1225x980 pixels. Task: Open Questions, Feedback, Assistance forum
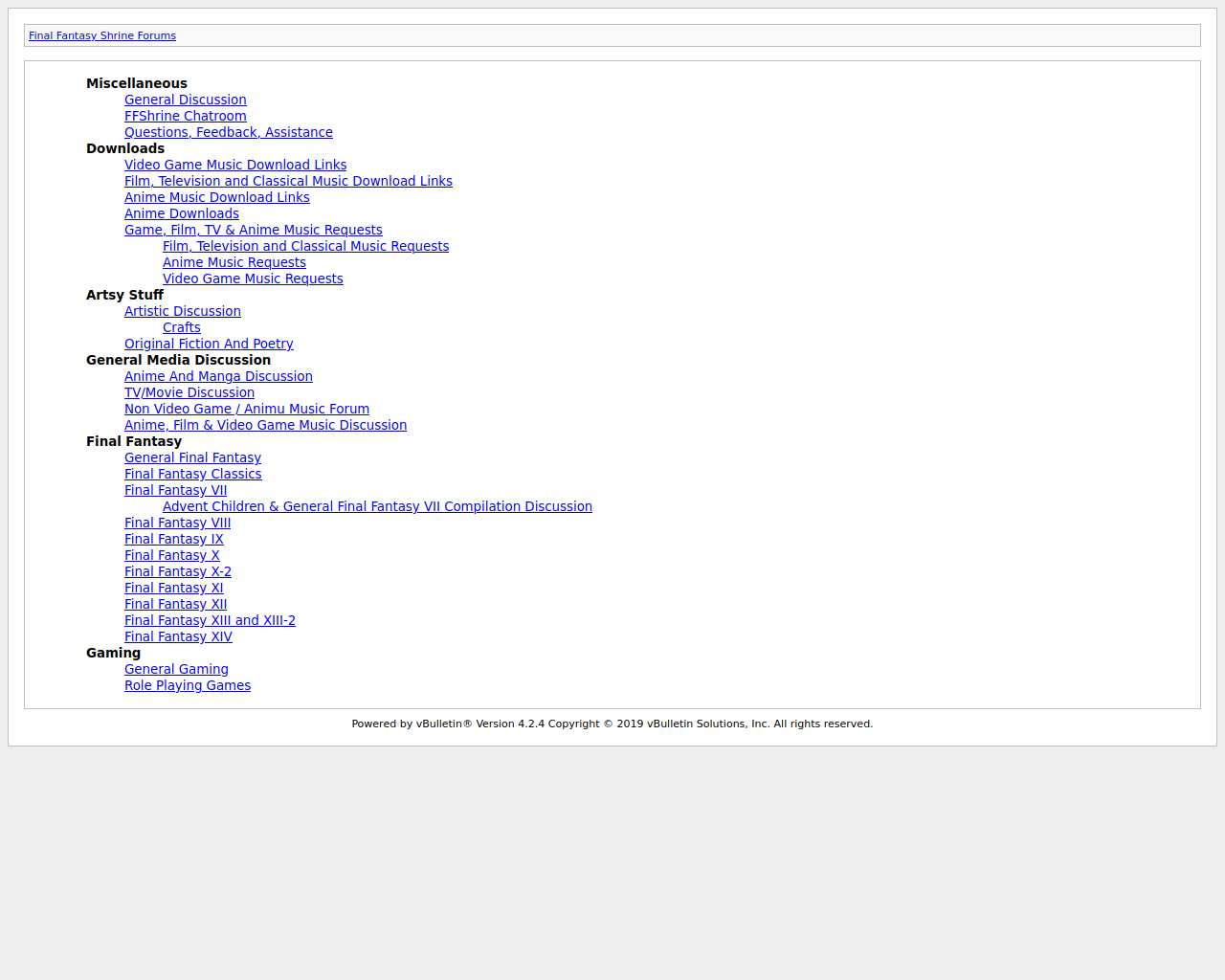229,132
